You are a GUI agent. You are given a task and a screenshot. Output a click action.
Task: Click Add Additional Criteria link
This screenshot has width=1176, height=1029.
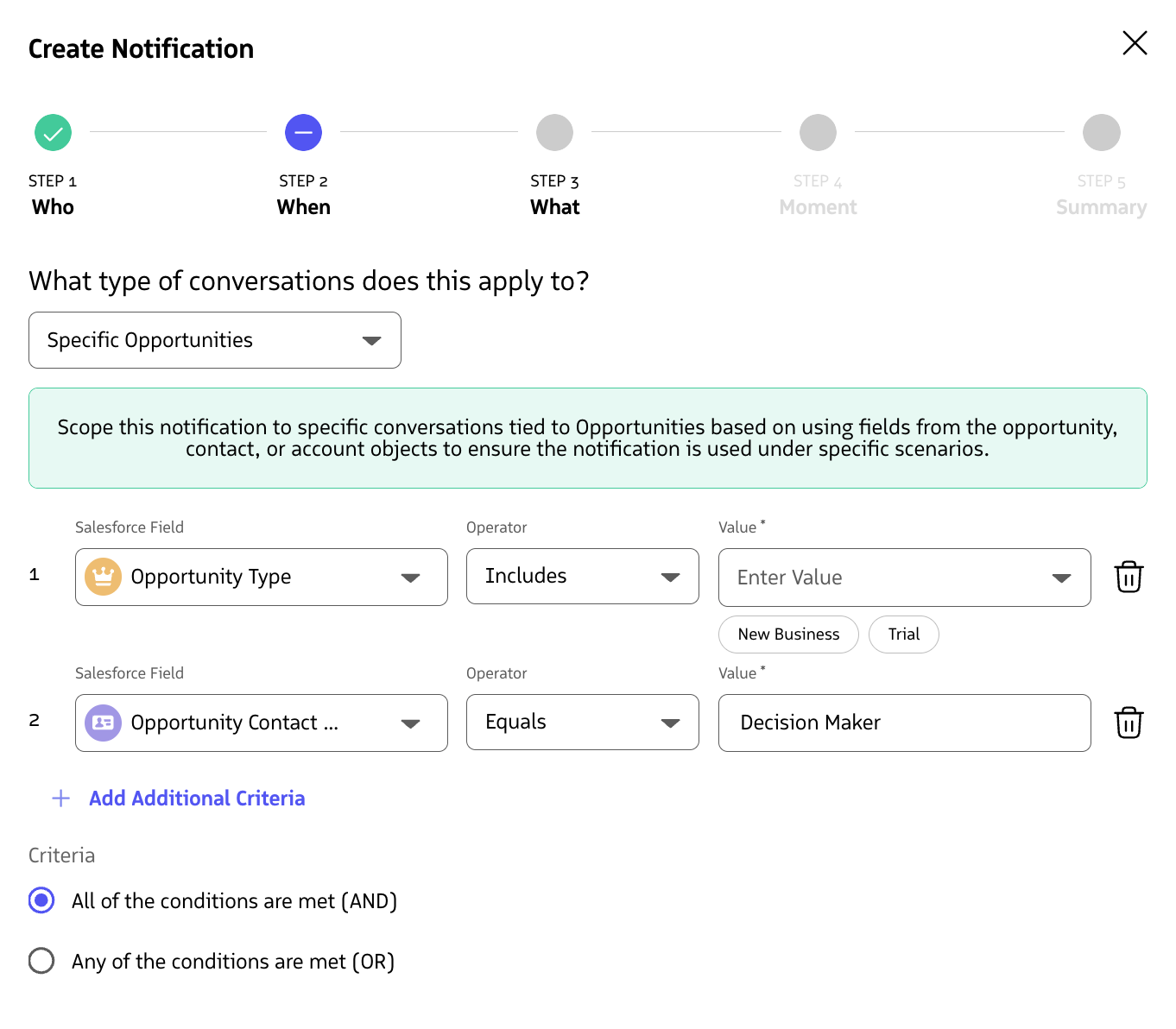tap(197, 799)
